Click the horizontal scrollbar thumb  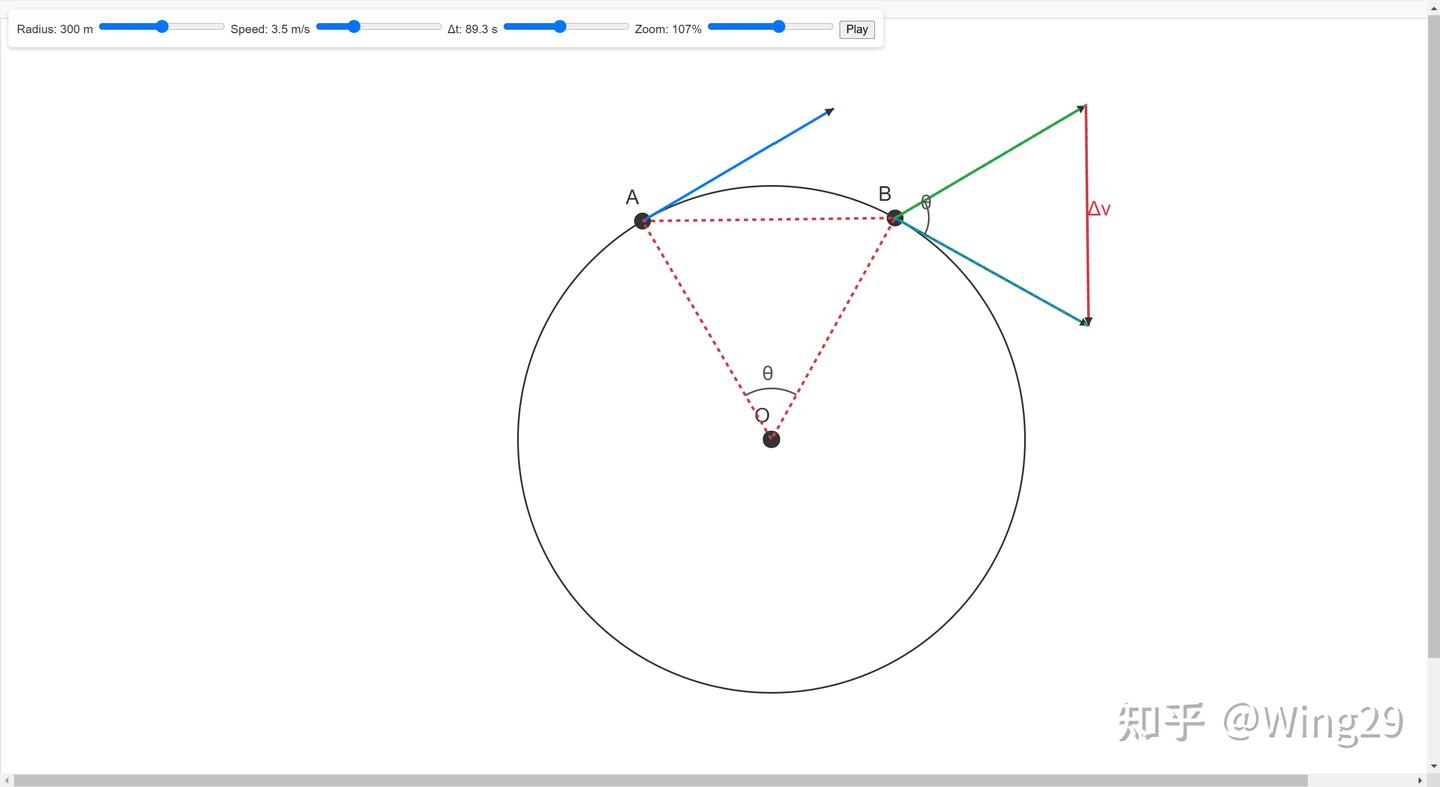pos(660,780)
